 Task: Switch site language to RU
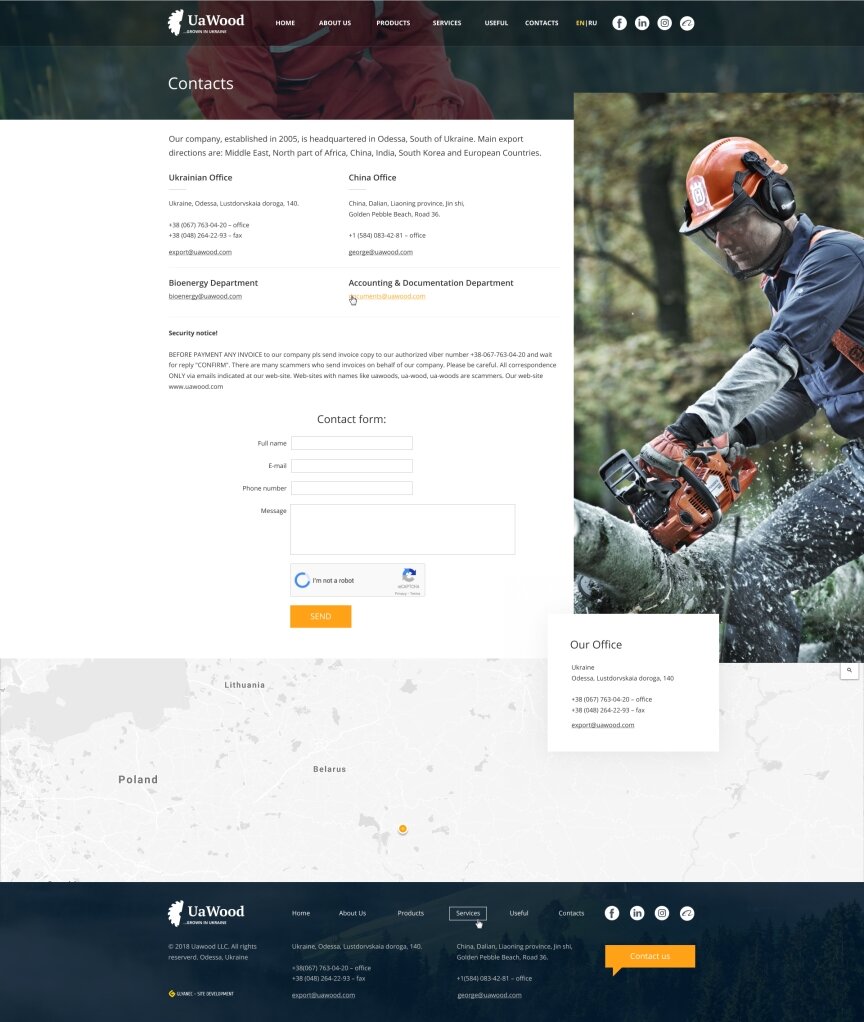click(593, 23)
